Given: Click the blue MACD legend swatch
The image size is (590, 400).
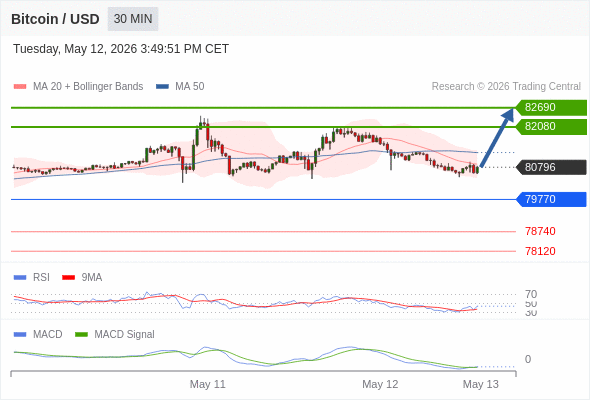Looking at the screenshot, I should click(20, 335).
